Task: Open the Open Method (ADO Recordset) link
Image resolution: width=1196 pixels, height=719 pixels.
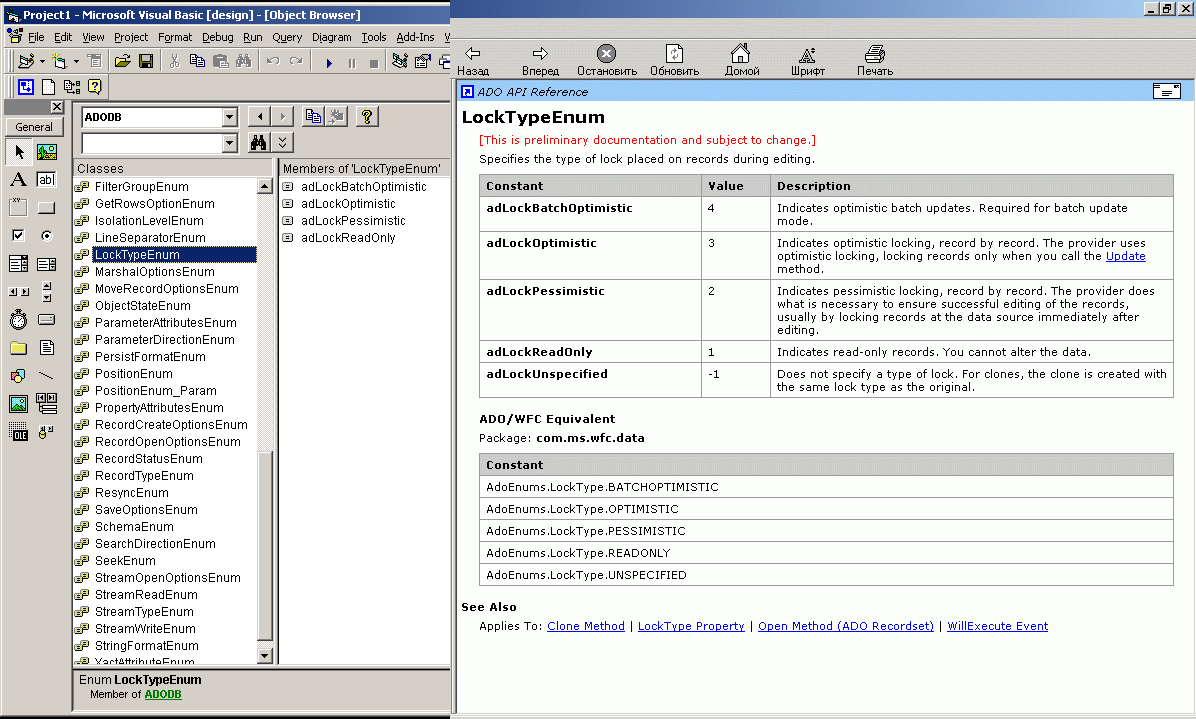Action: 846,626
